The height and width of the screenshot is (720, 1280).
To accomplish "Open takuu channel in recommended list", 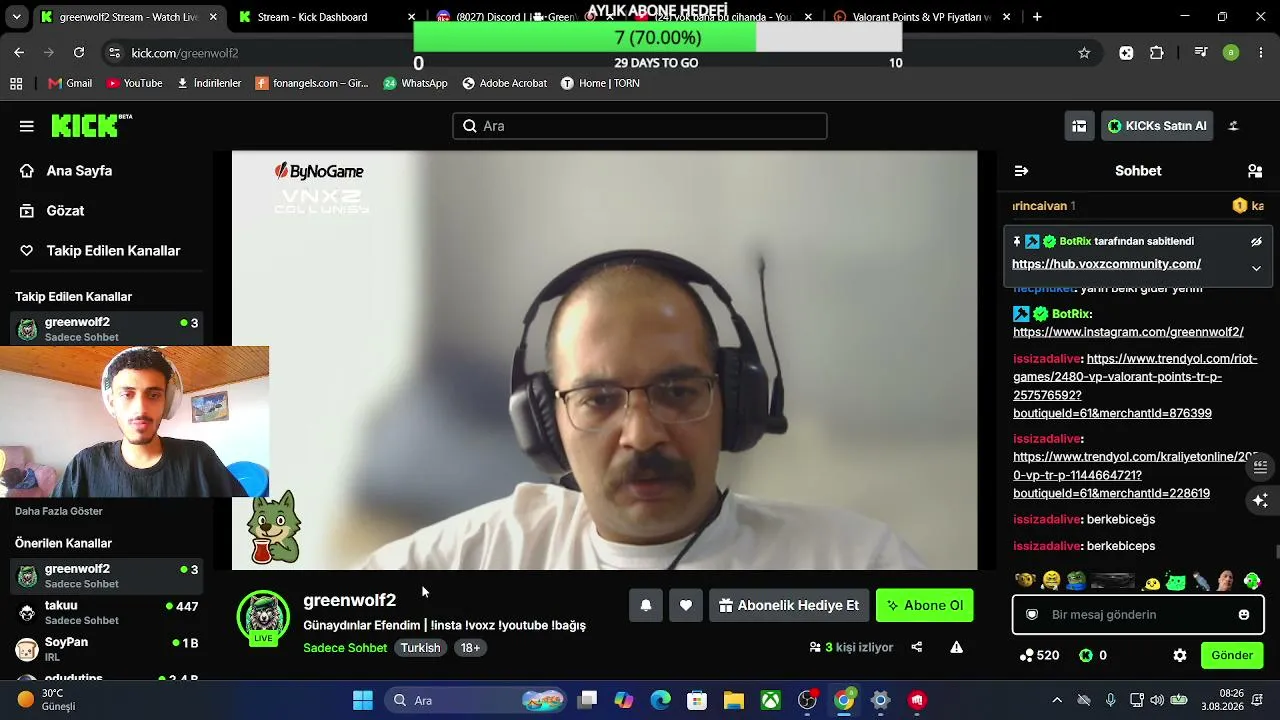I will (107, 612).
